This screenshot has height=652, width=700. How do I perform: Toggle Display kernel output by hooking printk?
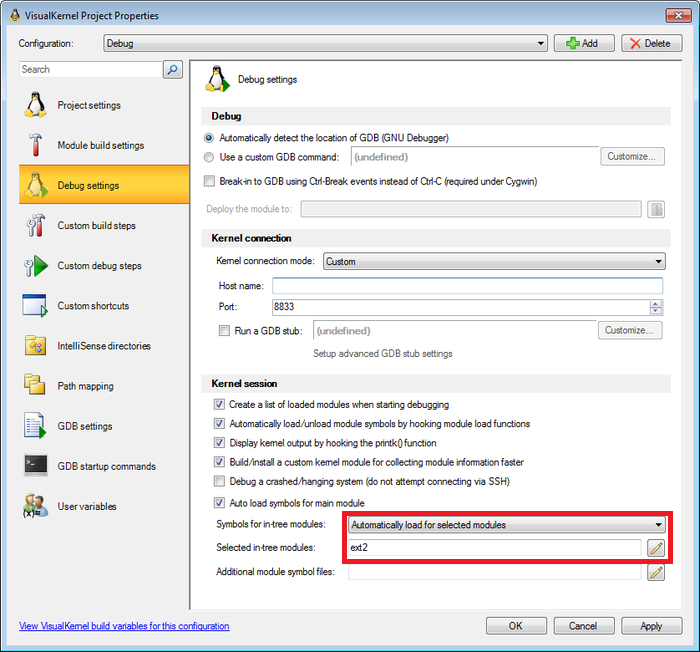pyautogui.click(x=219, y=443)
